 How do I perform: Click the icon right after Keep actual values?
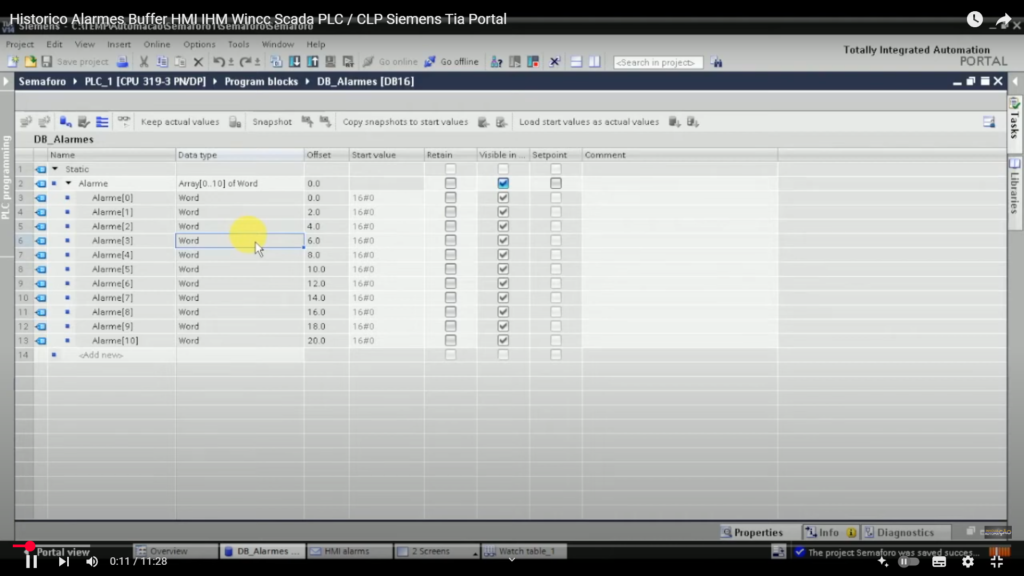[235, 122]
